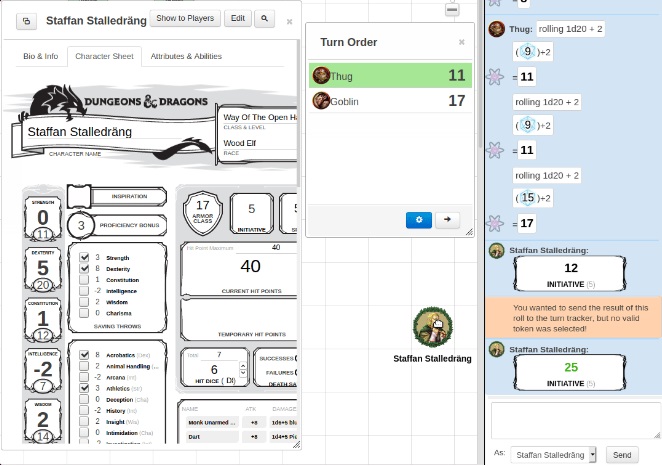Click the Class & Level field
662x466 pixels.
point(260,117)
